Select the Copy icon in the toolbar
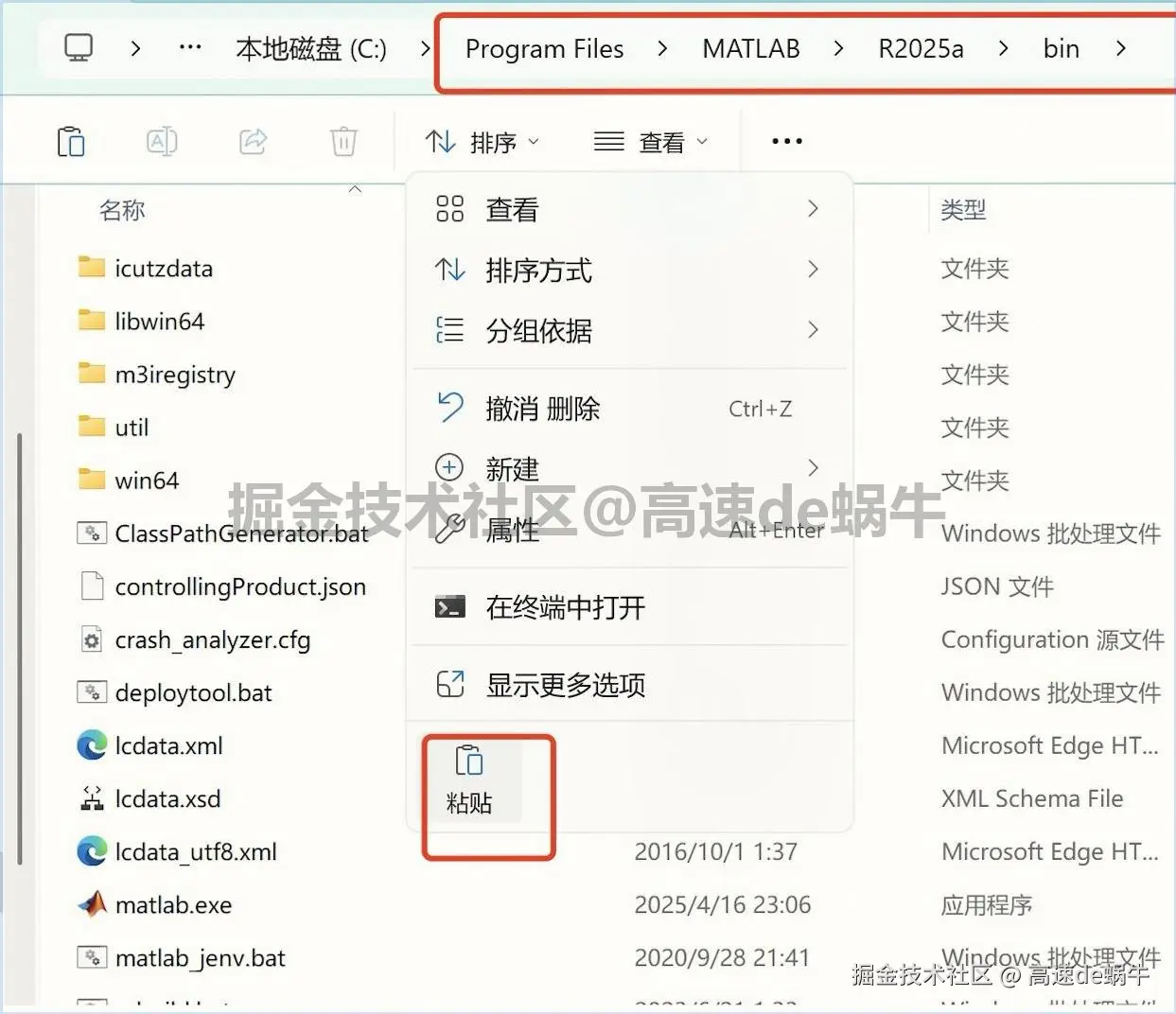The height and width of the screenshot is (1014, 1176). [x=72, y=140]
